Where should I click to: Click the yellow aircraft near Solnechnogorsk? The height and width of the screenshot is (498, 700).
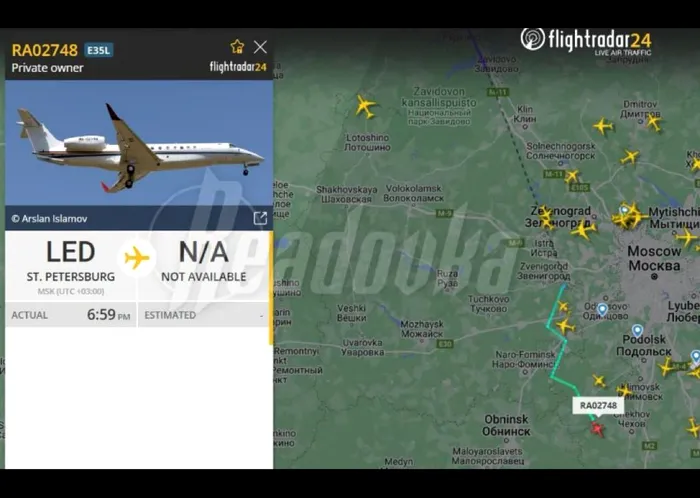[629, 157]
